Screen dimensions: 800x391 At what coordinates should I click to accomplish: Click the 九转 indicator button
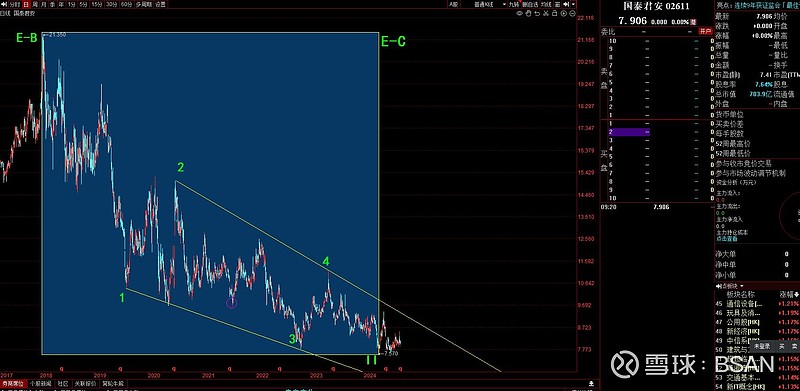514,4
